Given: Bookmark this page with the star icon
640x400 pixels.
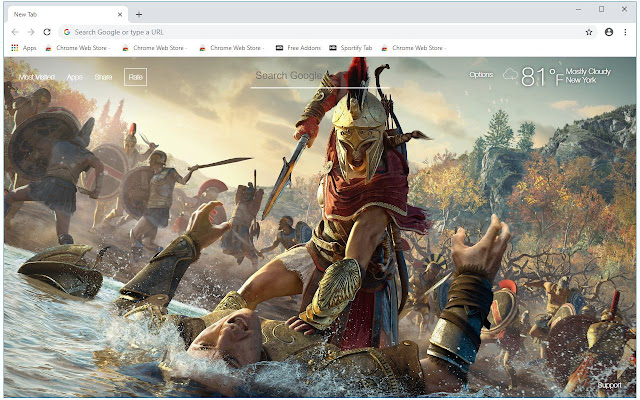Looking at the screenshot, I should click(x=589, y=32).
